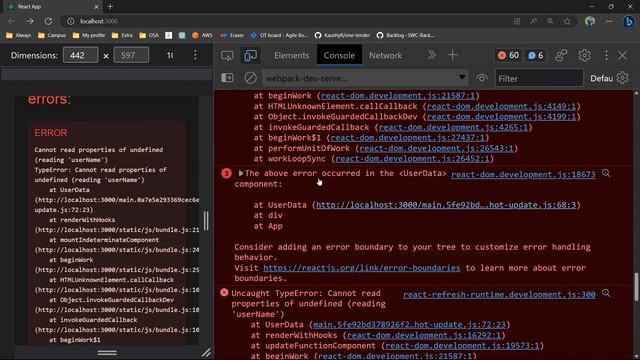Open browser Settings and more menu
Image resolution: width=640 pixels, height=360 pixels.
[609, 21]
